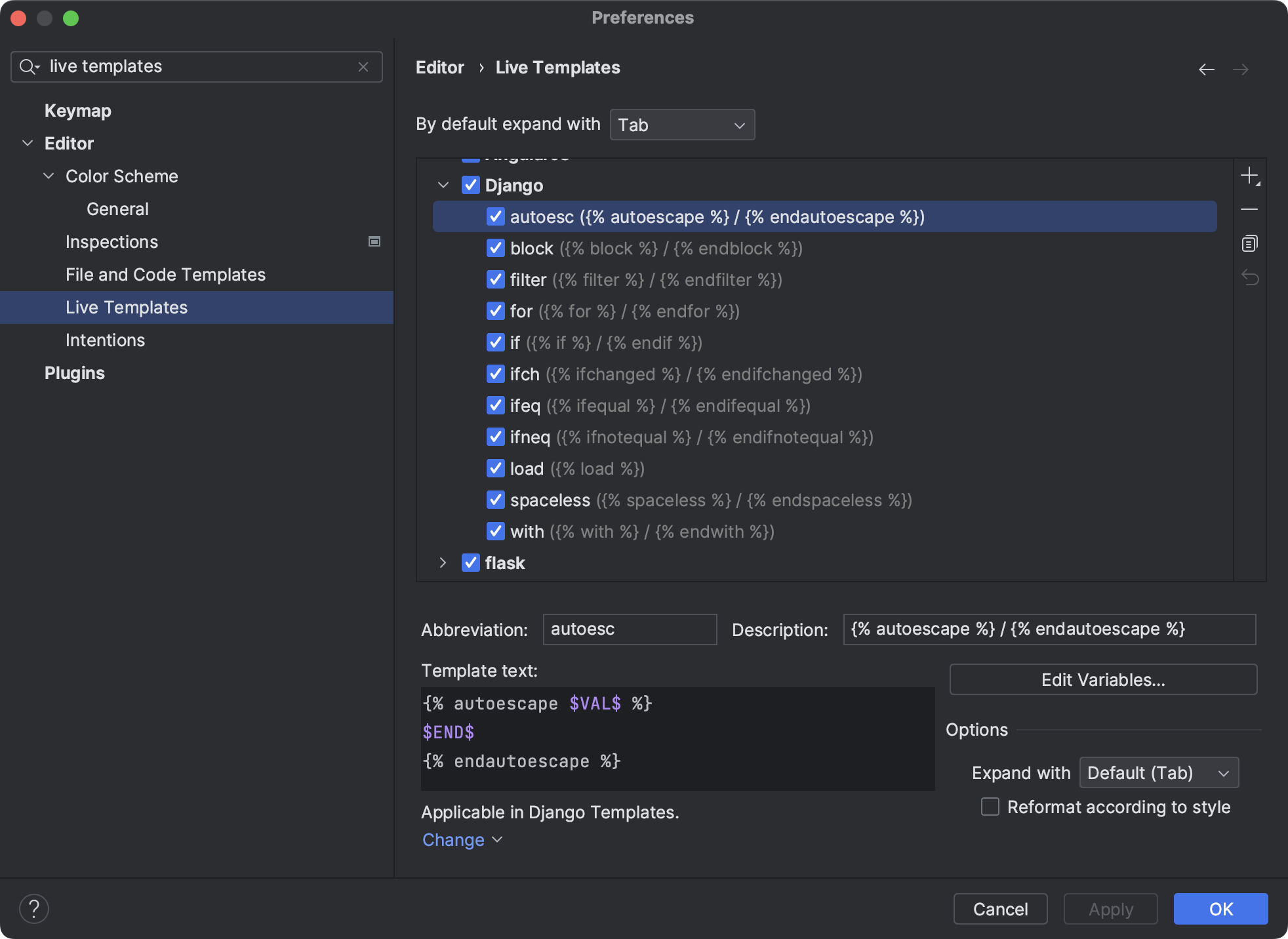Click the search magnifier icon

tap(28, 66)
